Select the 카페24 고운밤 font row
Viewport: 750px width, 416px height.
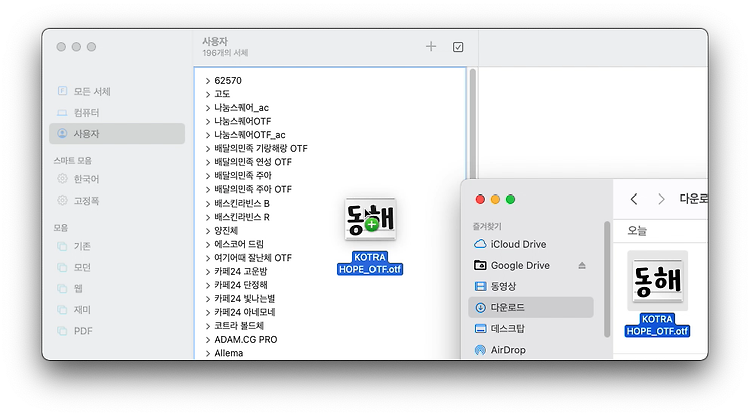[330, 271]
